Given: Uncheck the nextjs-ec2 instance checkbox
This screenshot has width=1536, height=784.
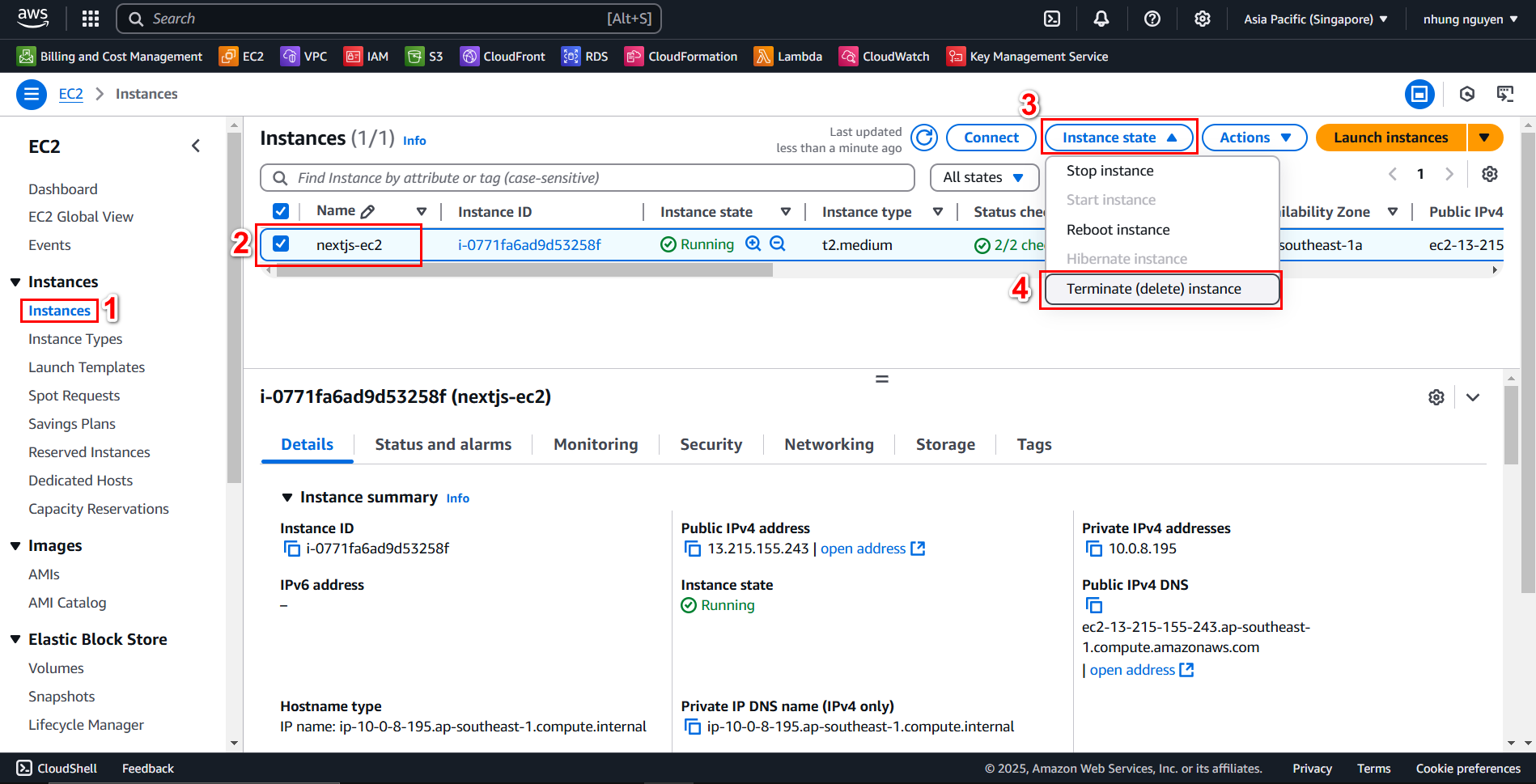Looking at the screenshot, I should point(281,244).
